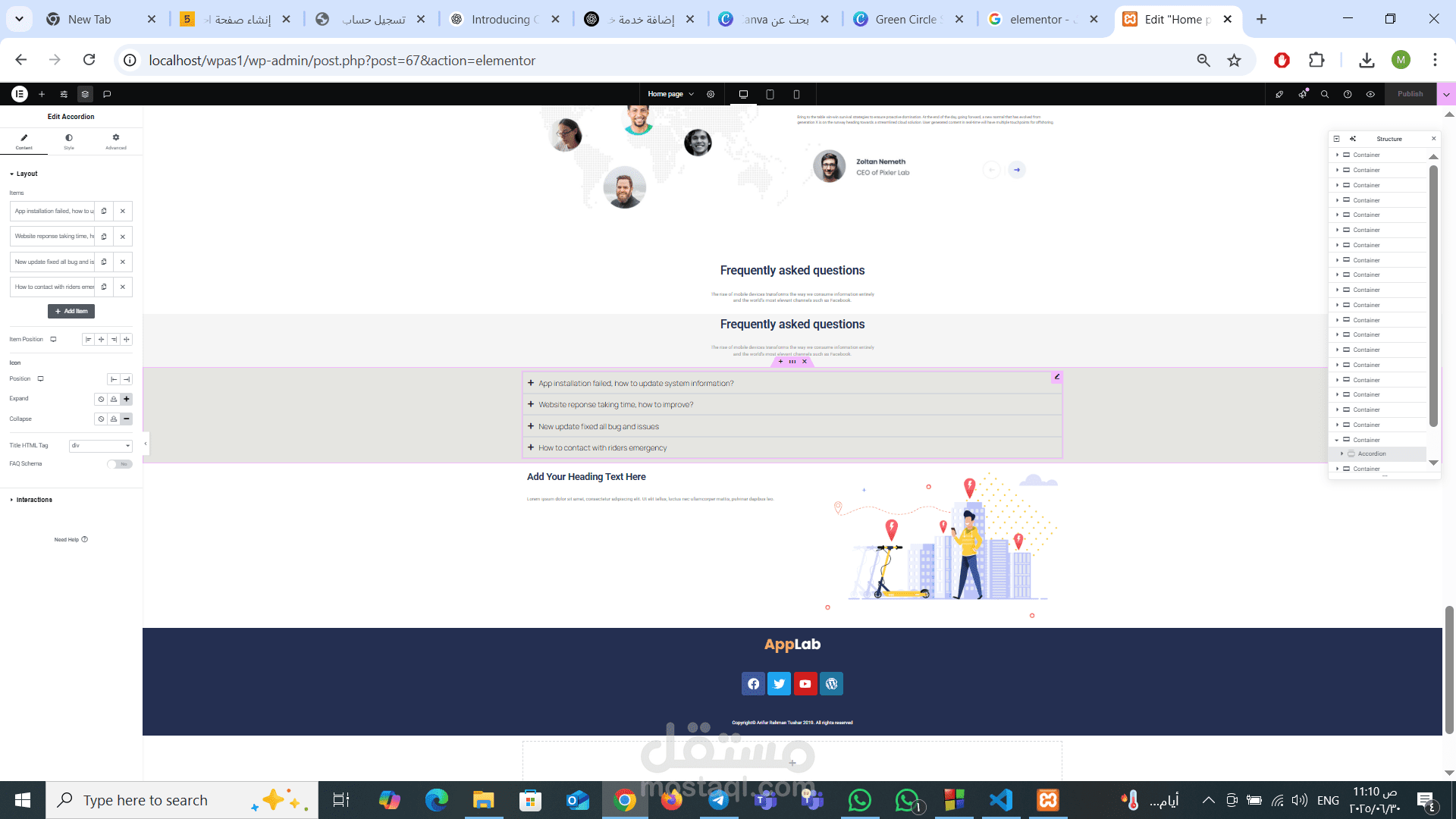Set icon Position to start

coord(114,379)
